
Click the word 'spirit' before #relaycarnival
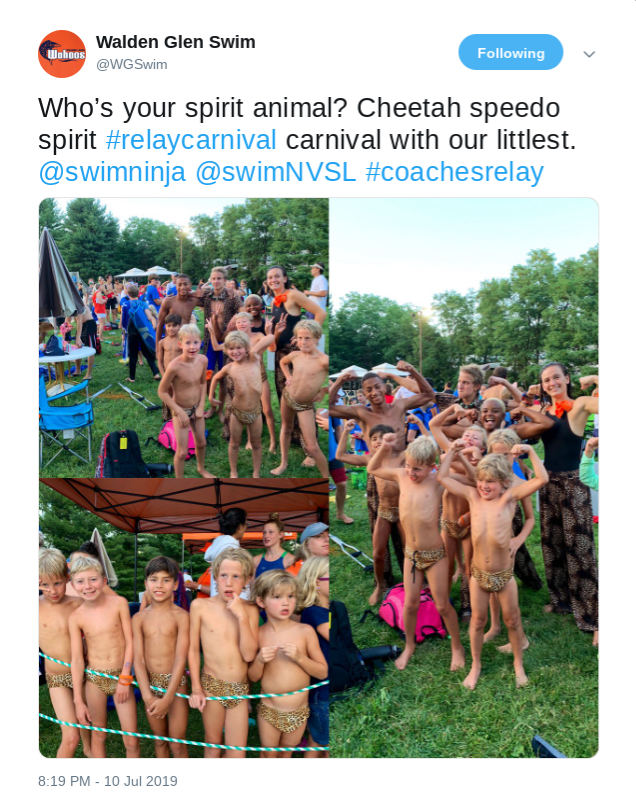point(67,140)
